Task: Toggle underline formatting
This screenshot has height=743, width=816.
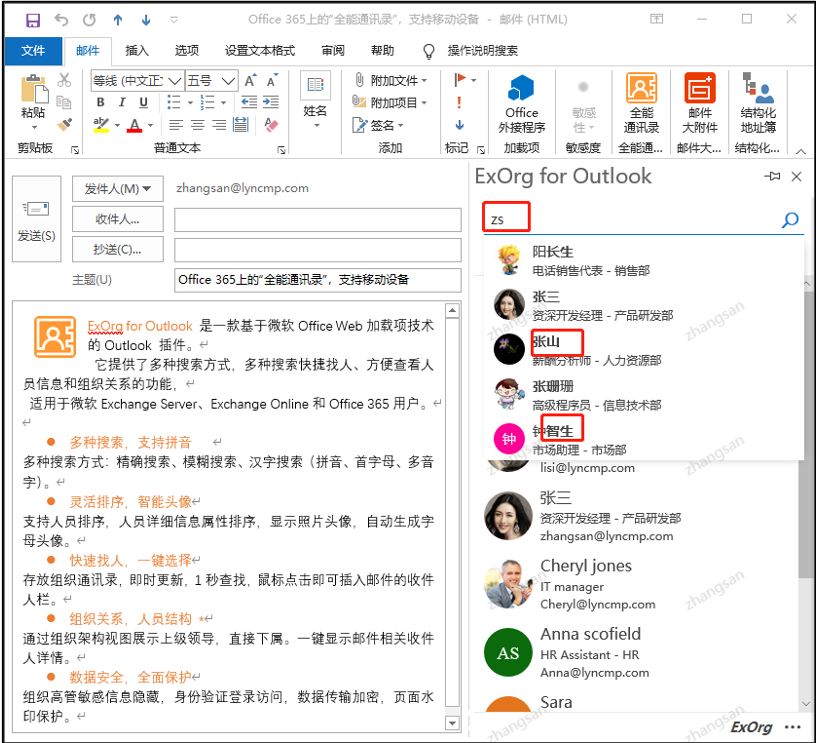Action: click(x=144, y=102)
